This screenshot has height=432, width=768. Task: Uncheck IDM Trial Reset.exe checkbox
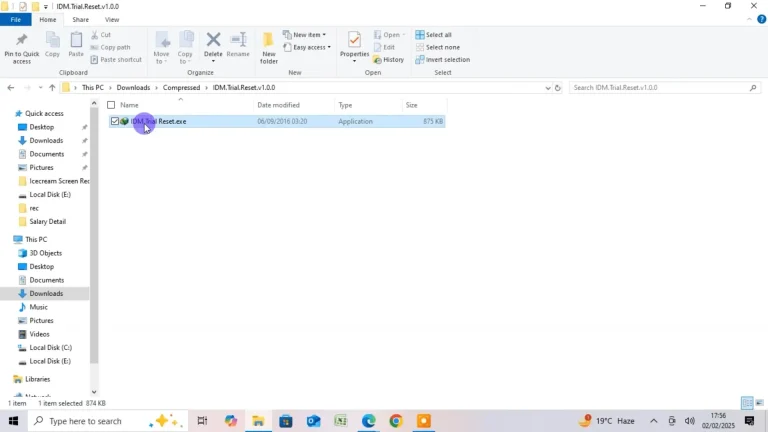tap(115, 121)
